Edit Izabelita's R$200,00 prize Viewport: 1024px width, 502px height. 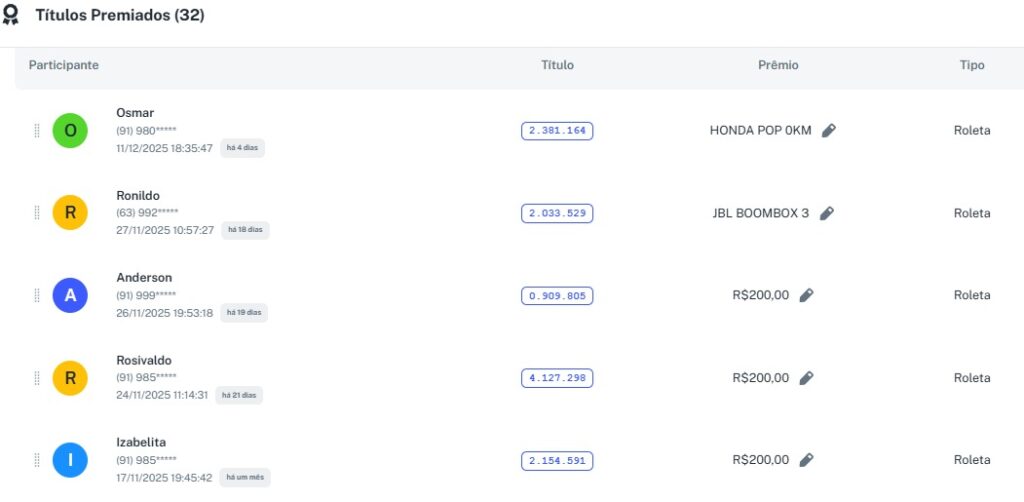coord(806,460)
